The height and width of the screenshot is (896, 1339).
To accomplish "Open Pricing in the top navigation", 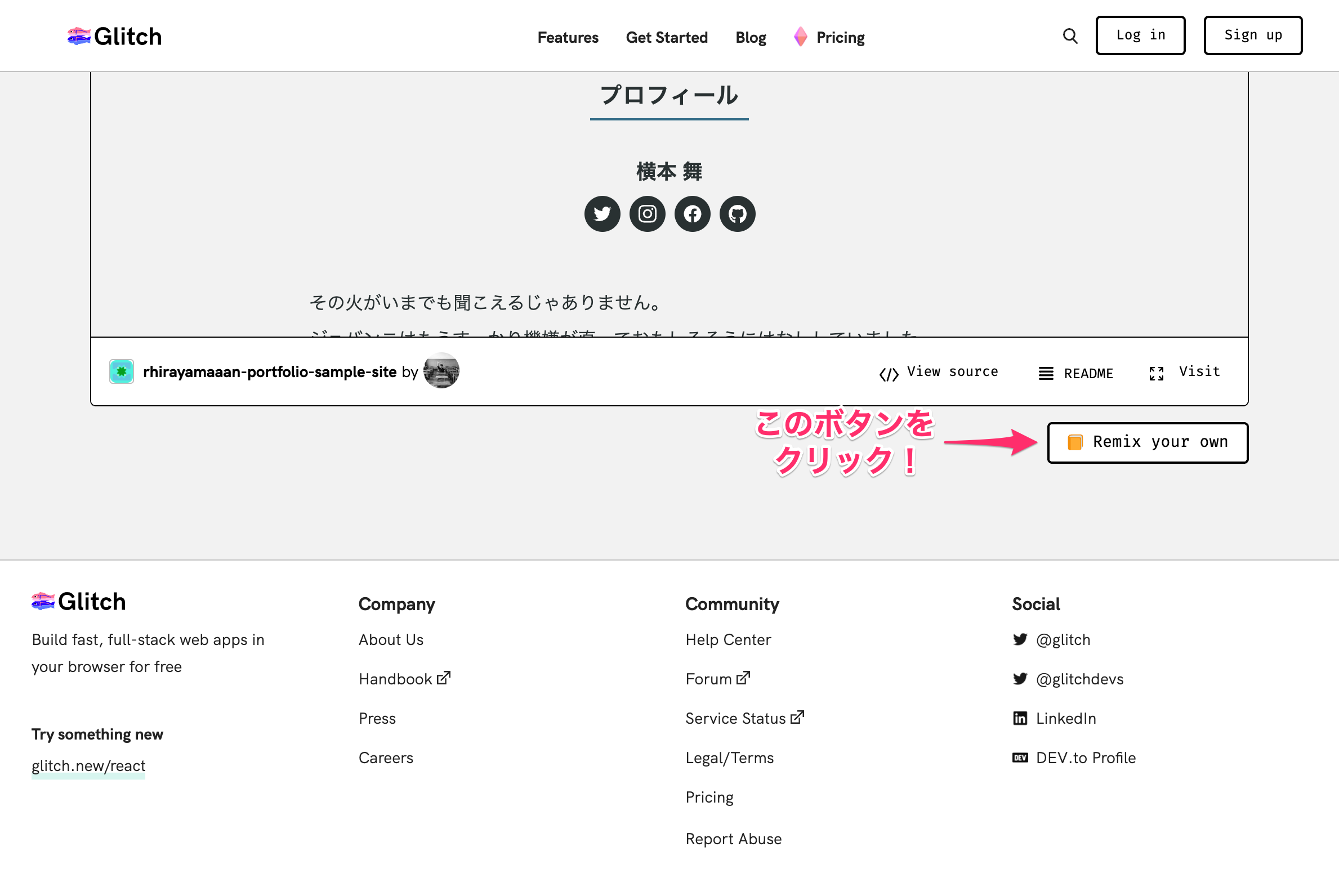I will (x=840, y=38).
